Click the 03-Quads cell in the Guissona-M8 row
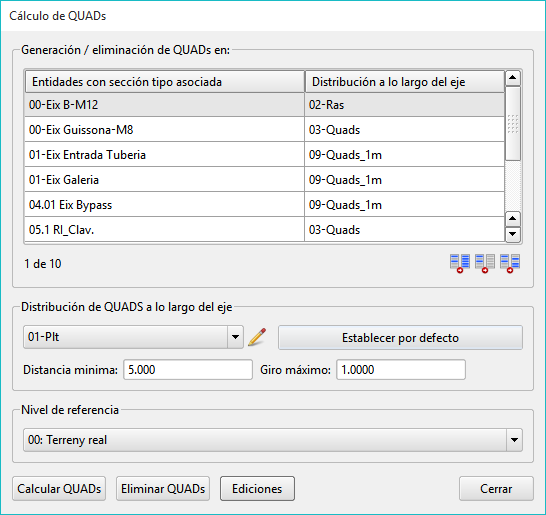The image size is (546, 515). pyautogui.click(x=405, y=130)
